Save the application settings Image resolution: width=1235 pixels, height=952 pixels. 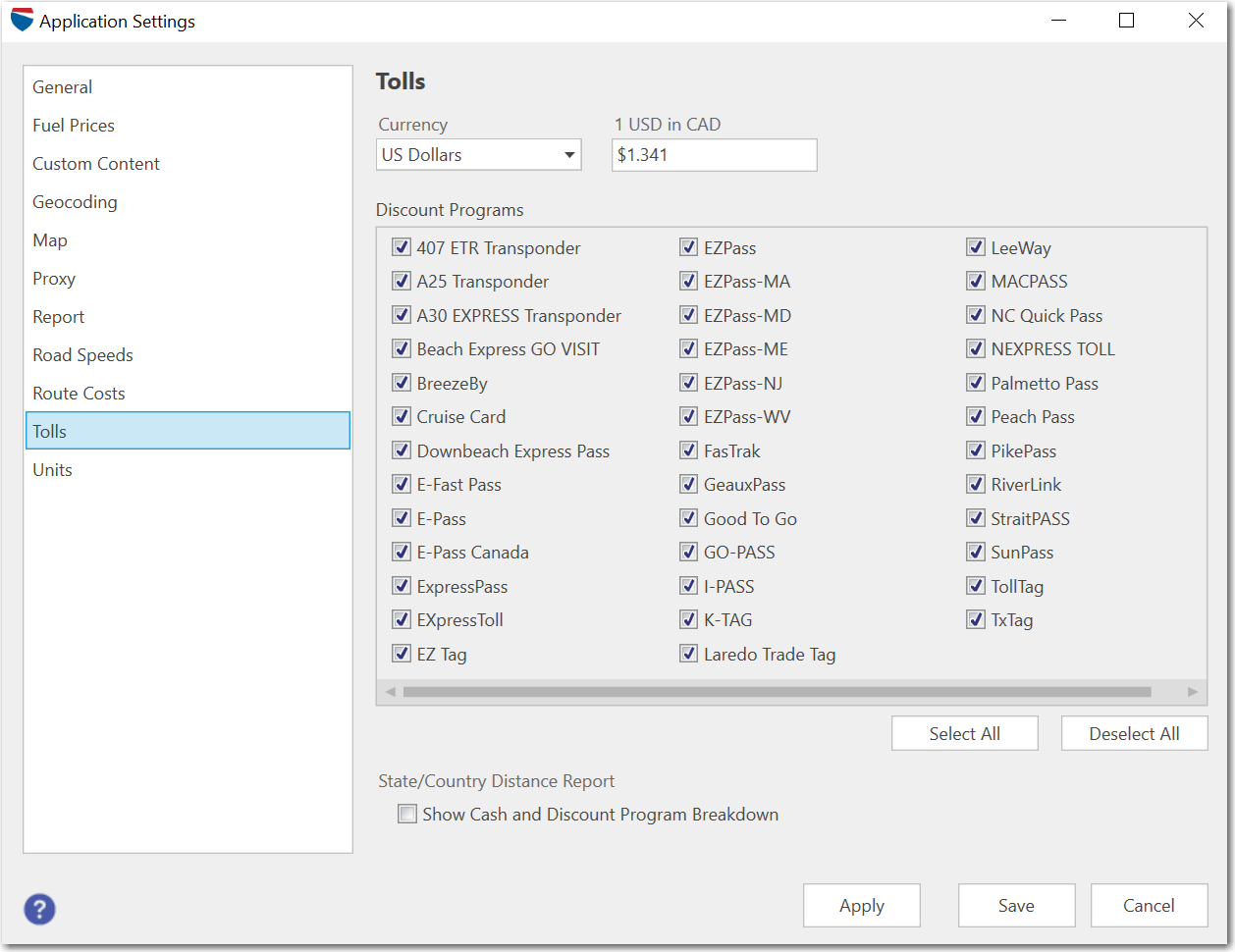click(x=1017, y=906)
